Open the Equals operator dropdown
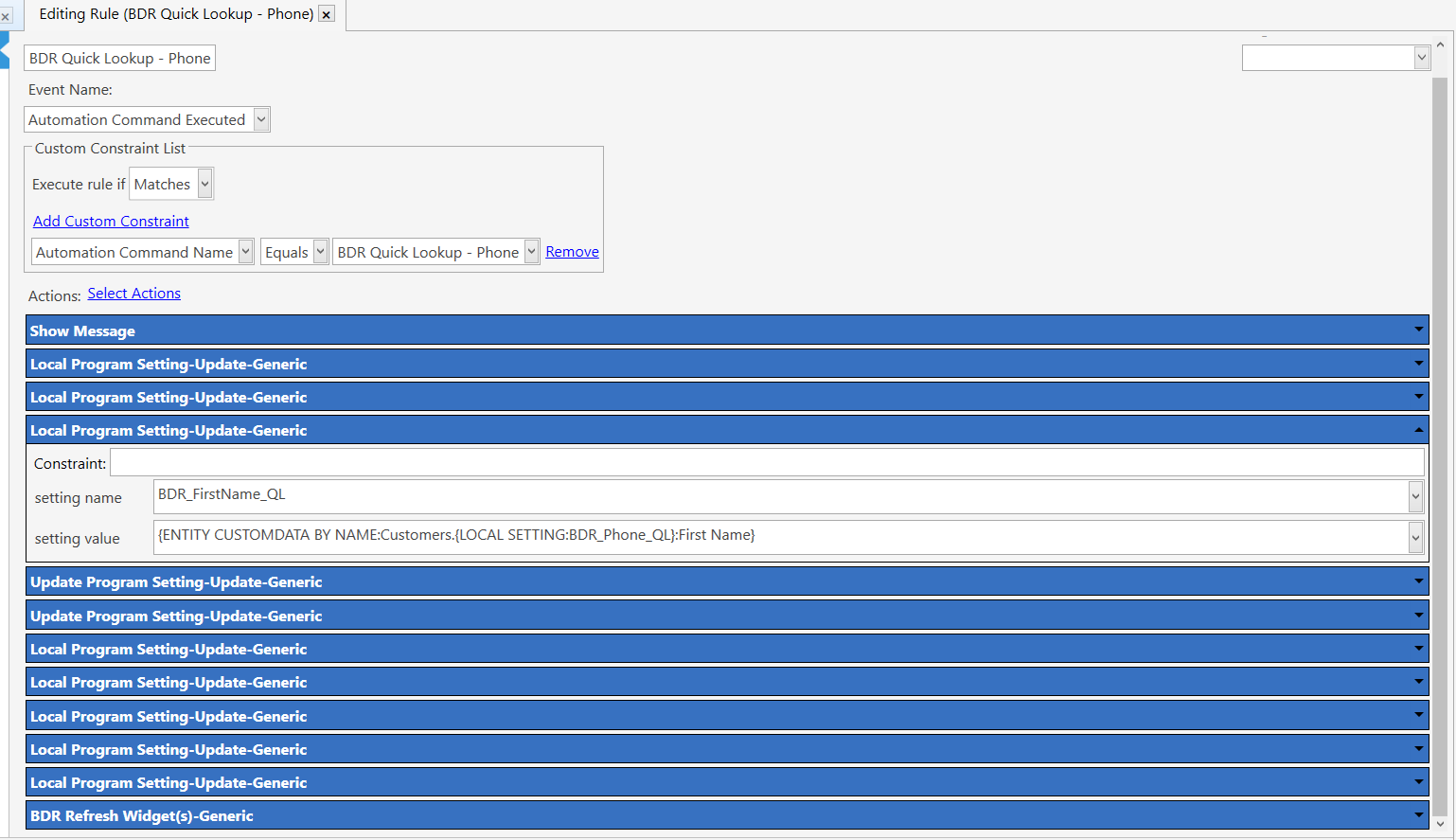 [x=320, y=251]
